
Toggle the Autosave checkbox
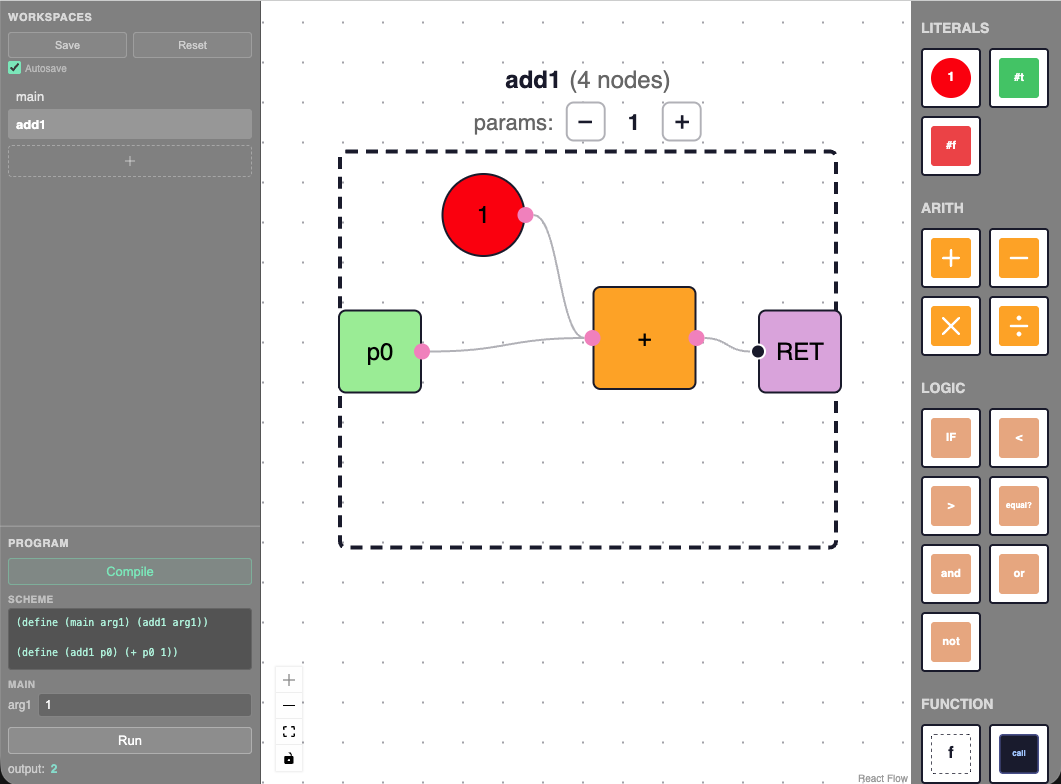click(15, 68)
